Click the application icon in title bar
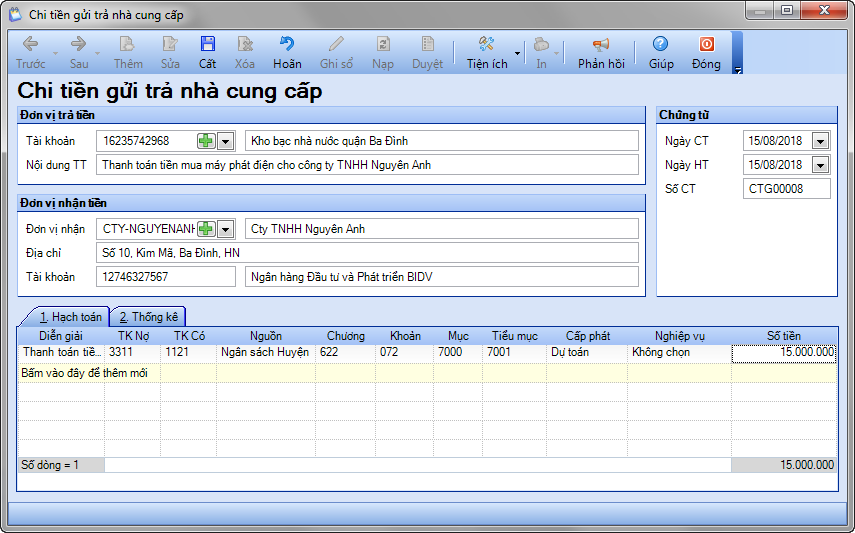 click(x=15, y=14)
